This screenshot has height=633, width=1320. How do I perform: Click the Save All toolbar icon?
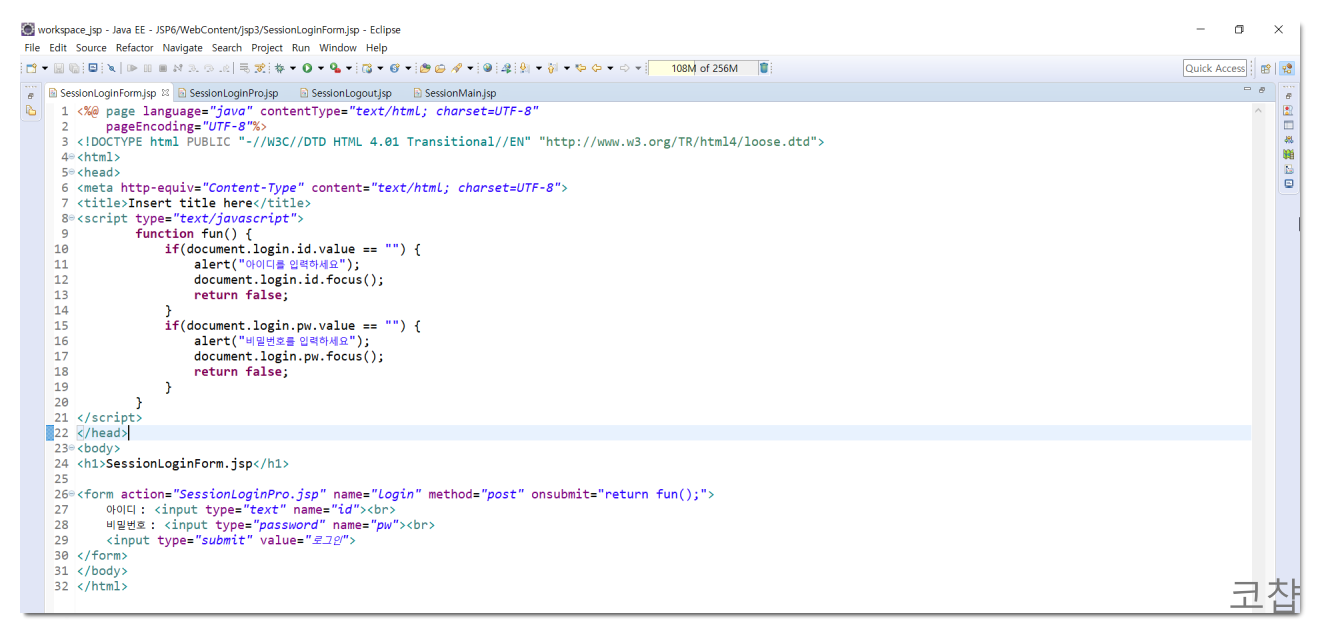click(x=74, y=68)
